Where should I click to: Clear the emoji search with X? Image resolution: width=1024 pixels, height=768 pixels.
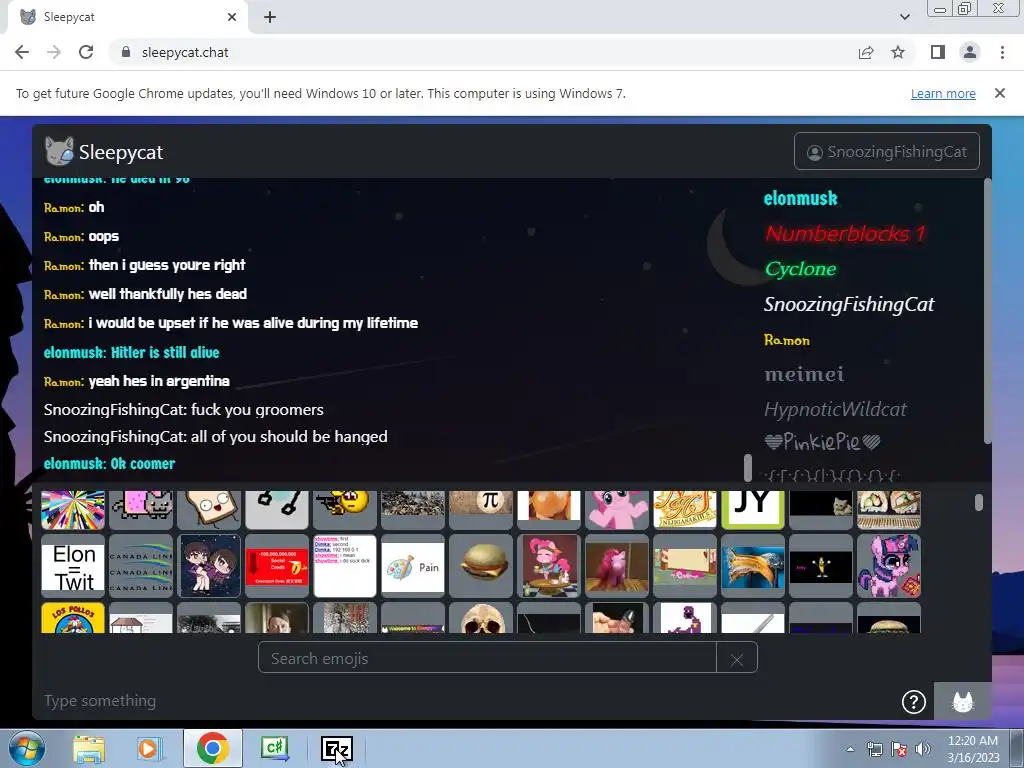click(737, 659)
